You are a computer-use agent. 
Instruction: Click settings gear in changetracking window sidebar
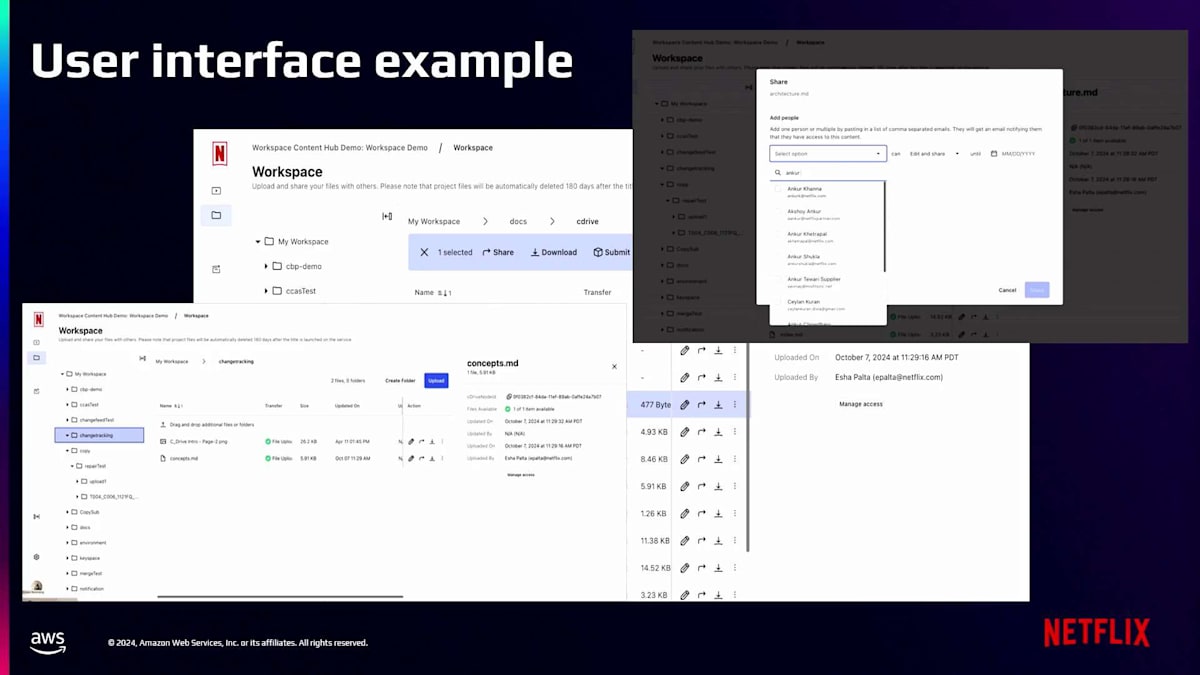pos(36,557)
